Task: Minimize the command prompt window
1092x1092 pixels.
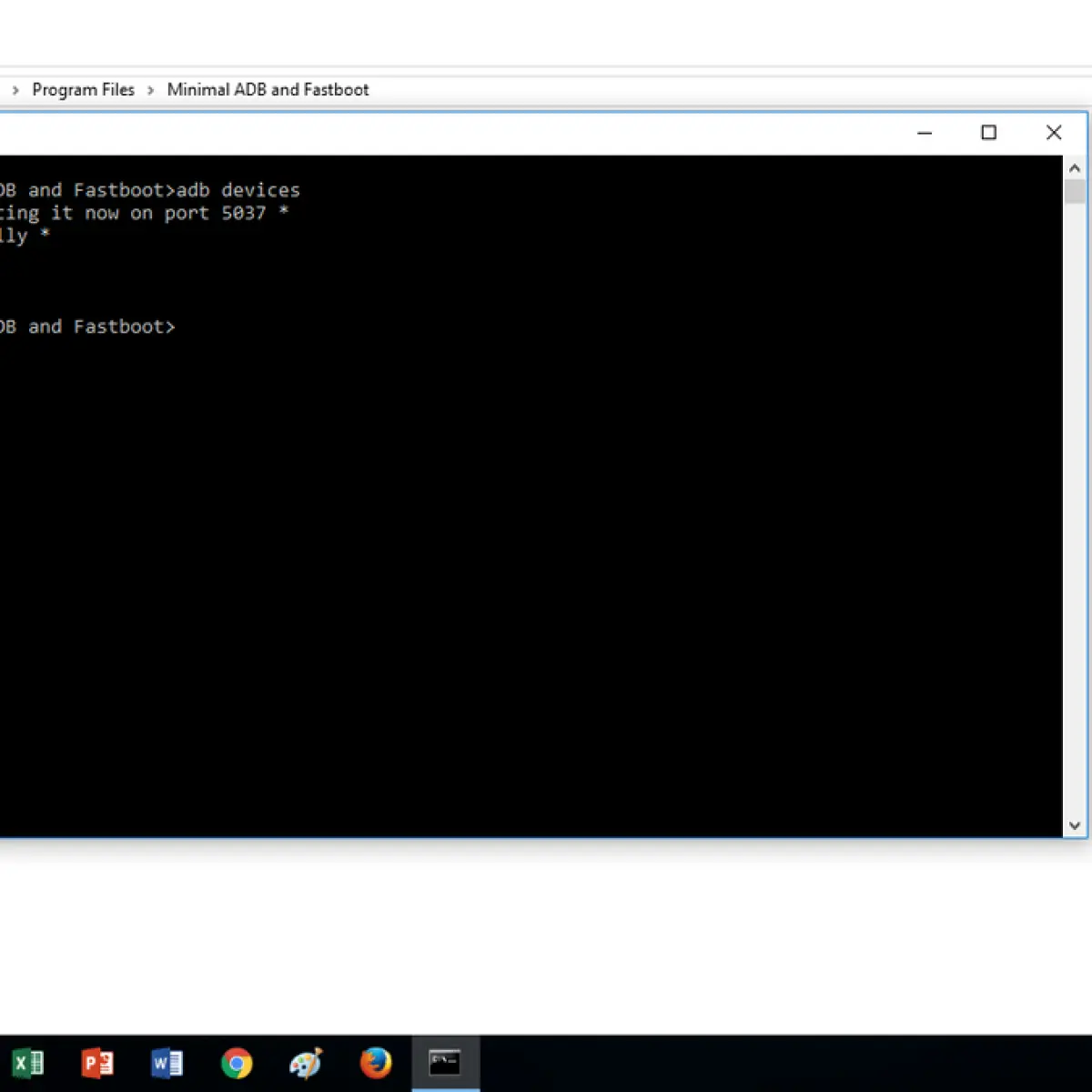Action: pos(925,133)
